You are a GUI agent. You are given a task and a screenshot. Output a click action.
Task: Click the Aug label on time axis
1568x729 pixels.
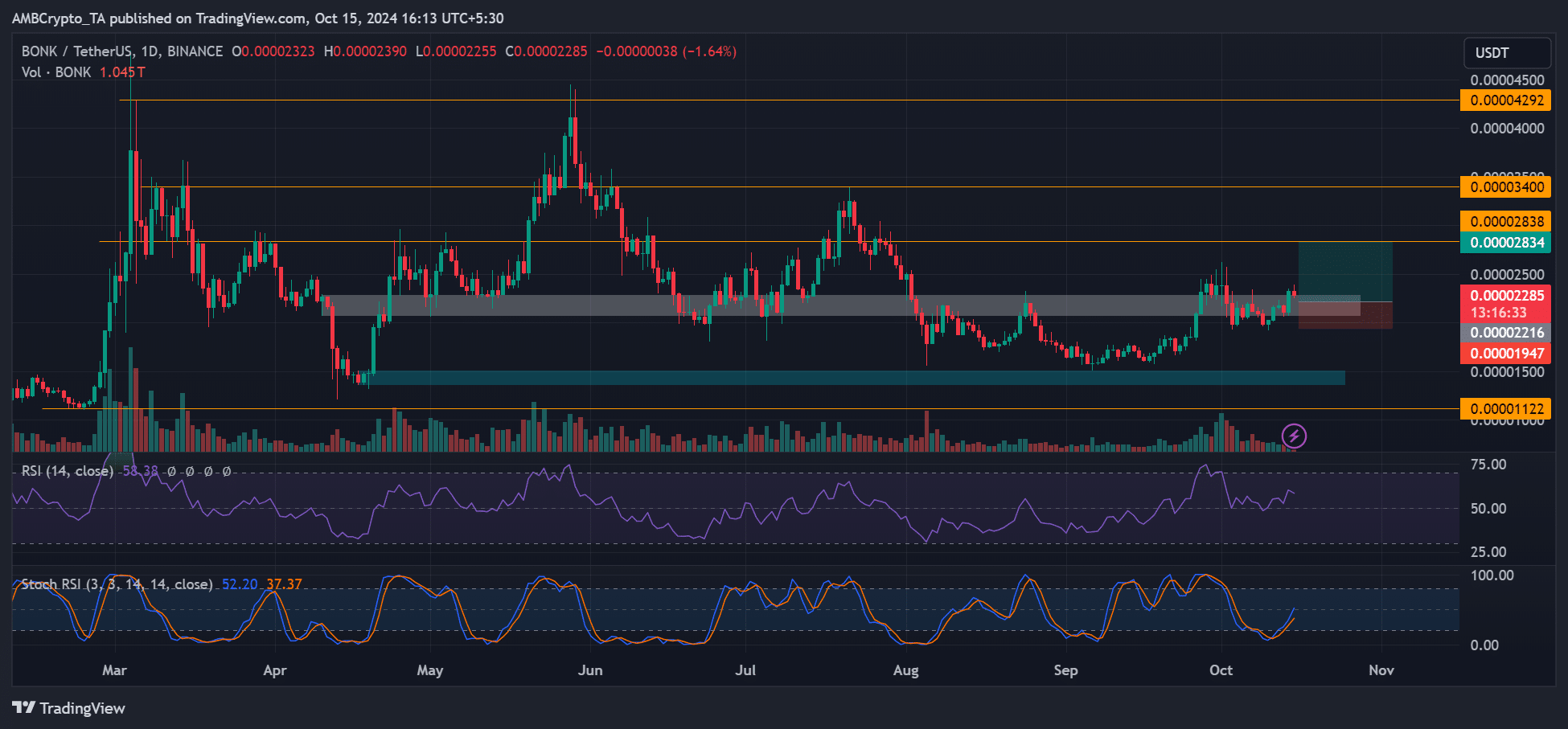(x=906, y=670)
